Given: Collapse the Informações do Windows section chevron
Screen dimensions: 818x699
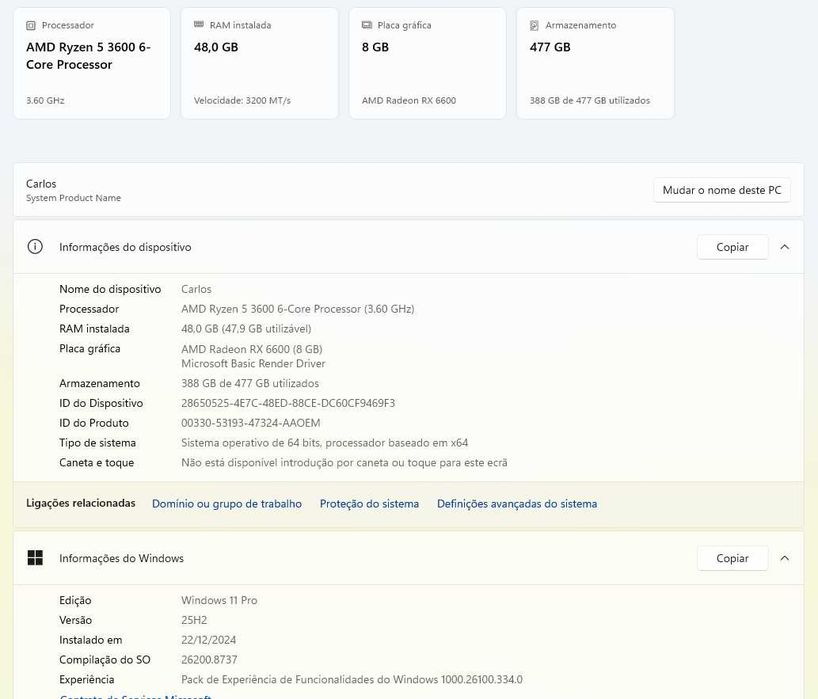Looking at the screenshot, I should [x=785, y=558].
